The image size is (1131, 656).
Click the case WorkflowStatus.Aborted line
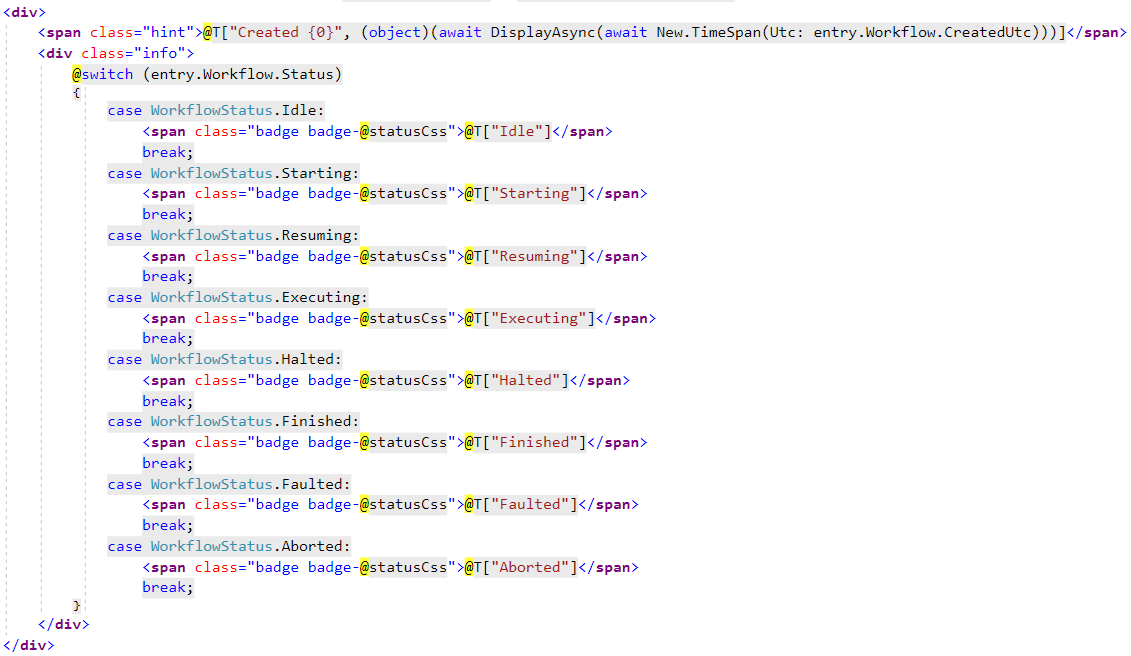point(229,546)
